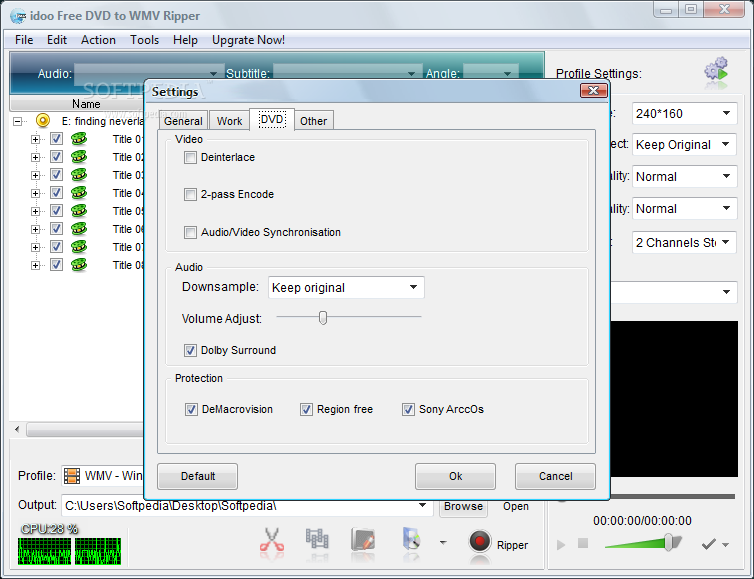Click the green preview volume slider
The image size is (754, 579).
[643, 543]
